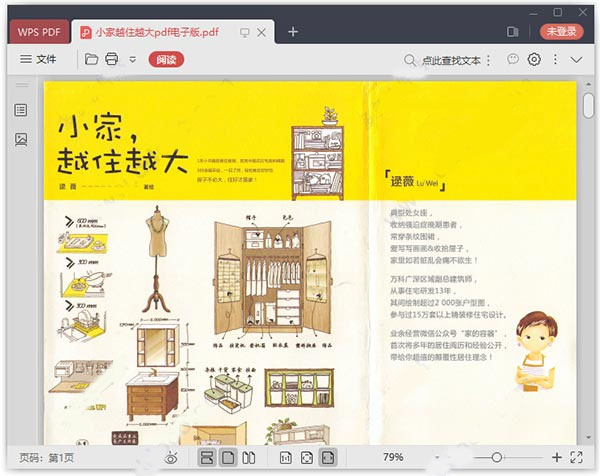
Task: Fit page to width icon
Action: 328,458
